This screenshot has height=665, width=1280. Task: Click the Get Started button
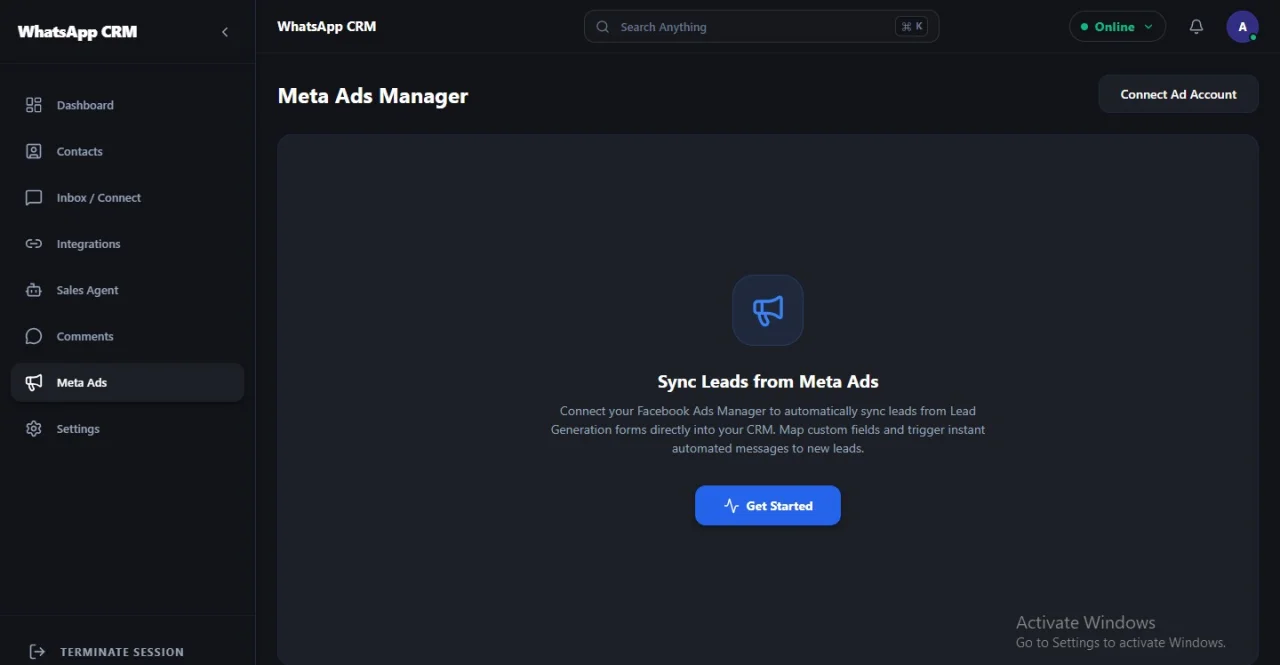[x=768, y=506]
